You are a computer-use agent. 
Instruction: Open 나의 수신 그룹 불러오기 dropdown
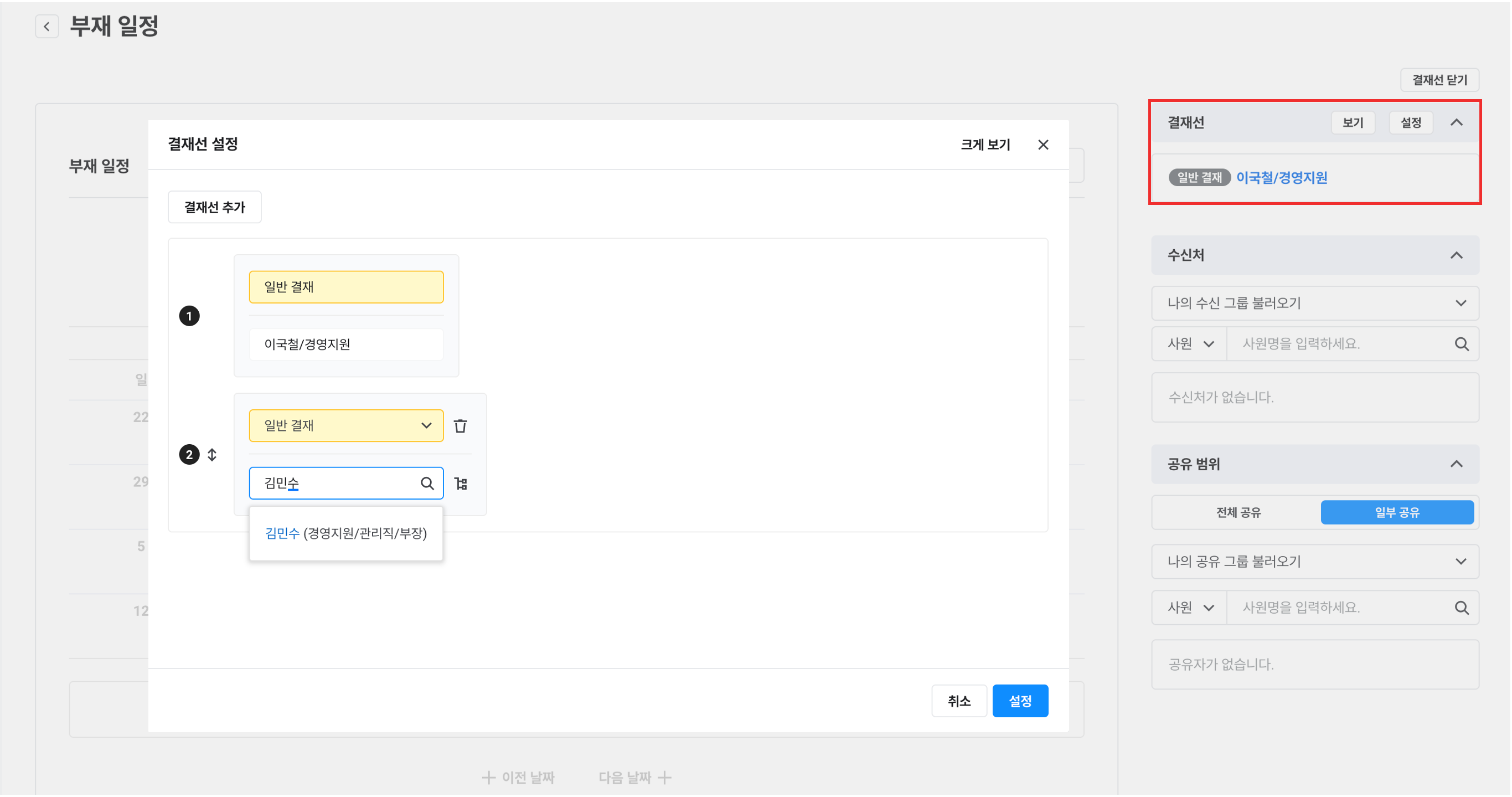pos(1314,303)
